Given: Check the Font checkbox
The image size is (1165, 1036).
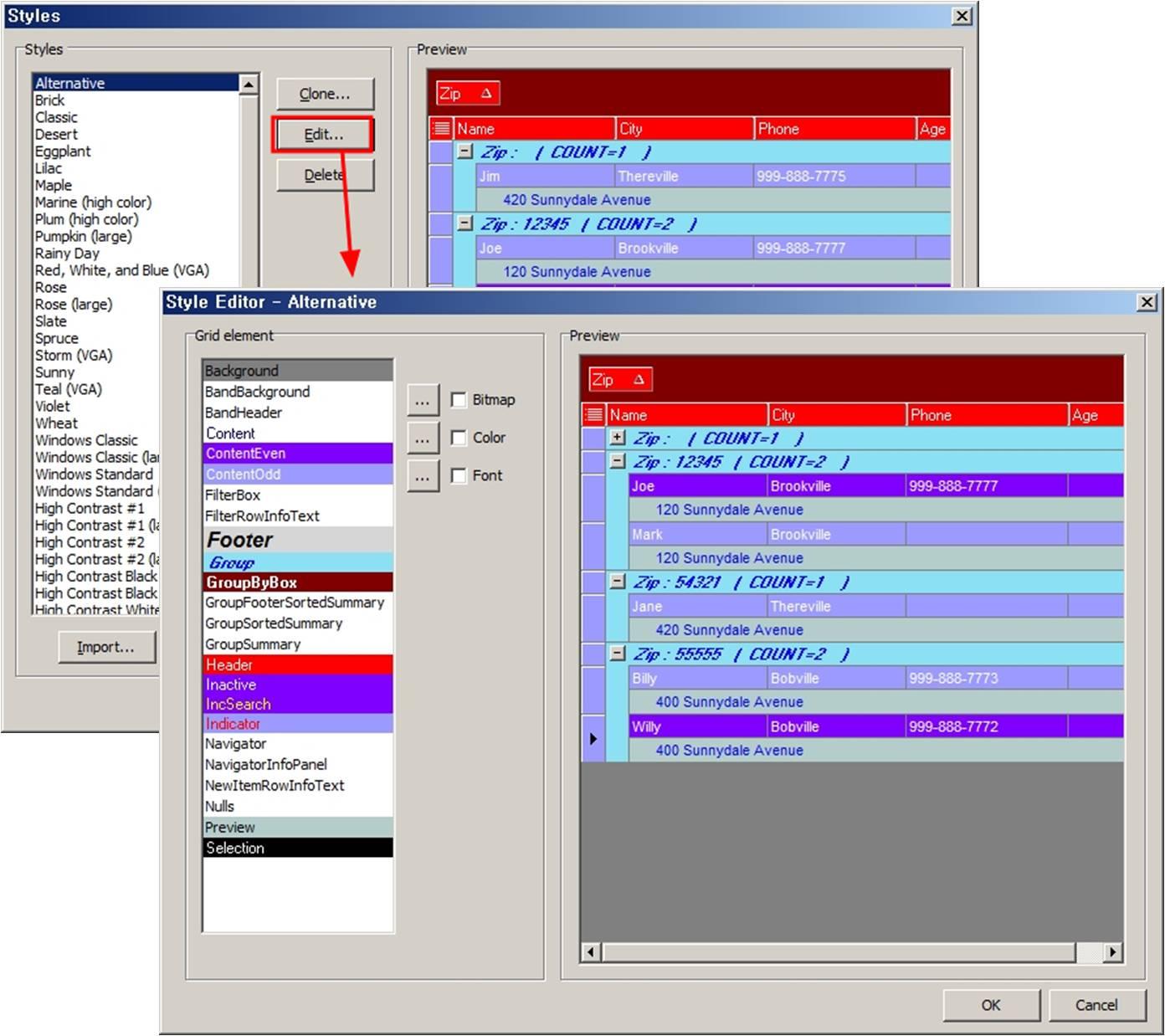Looking at the screenshot, I should click(x=459, y=475).
